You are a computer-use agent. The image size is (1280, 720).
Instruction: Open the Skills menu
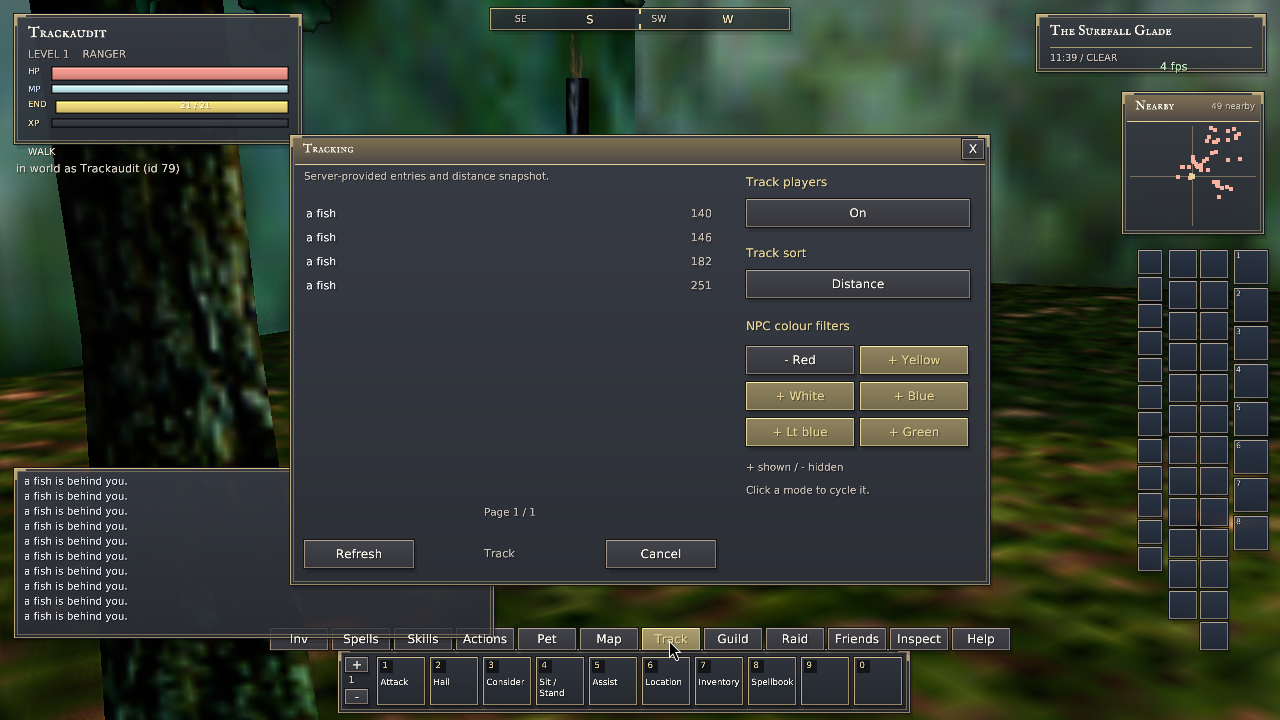pos(423,639)
